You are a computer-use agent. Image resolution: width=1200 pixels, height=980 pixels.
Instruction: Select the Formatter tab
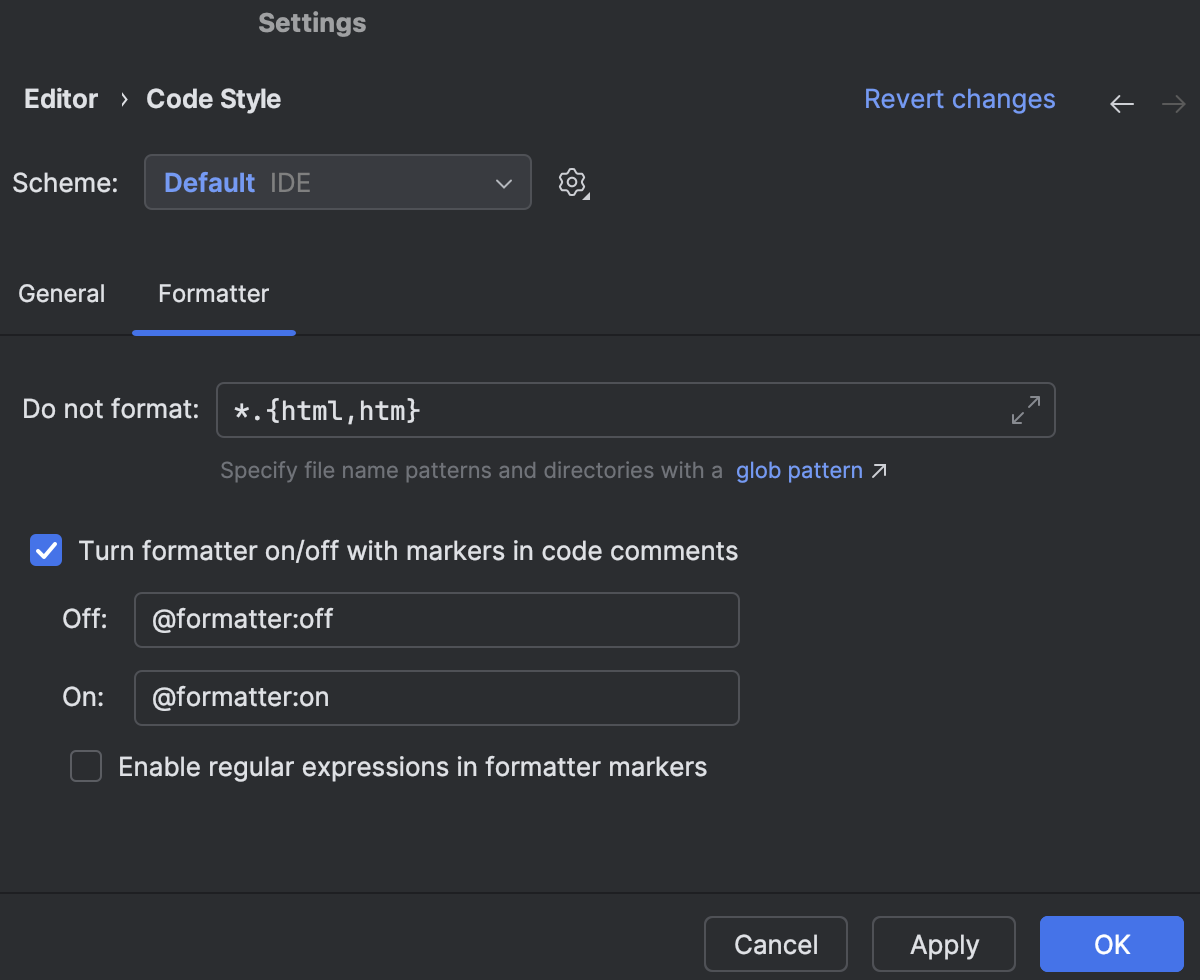[213, 293]
